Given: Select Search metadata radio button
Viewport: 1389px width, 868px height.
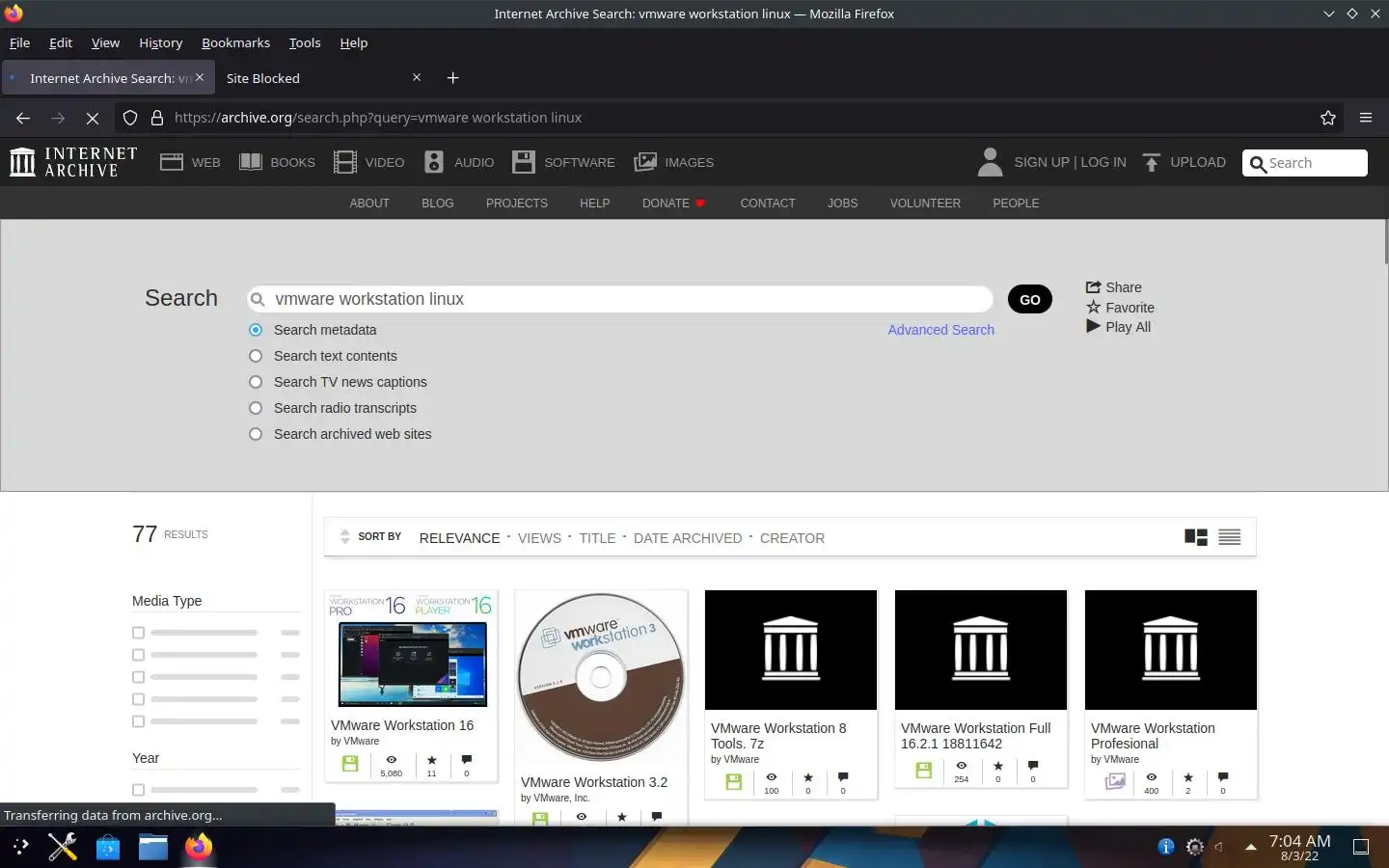Looking at the screenshot, I should (x=256, y=330).
